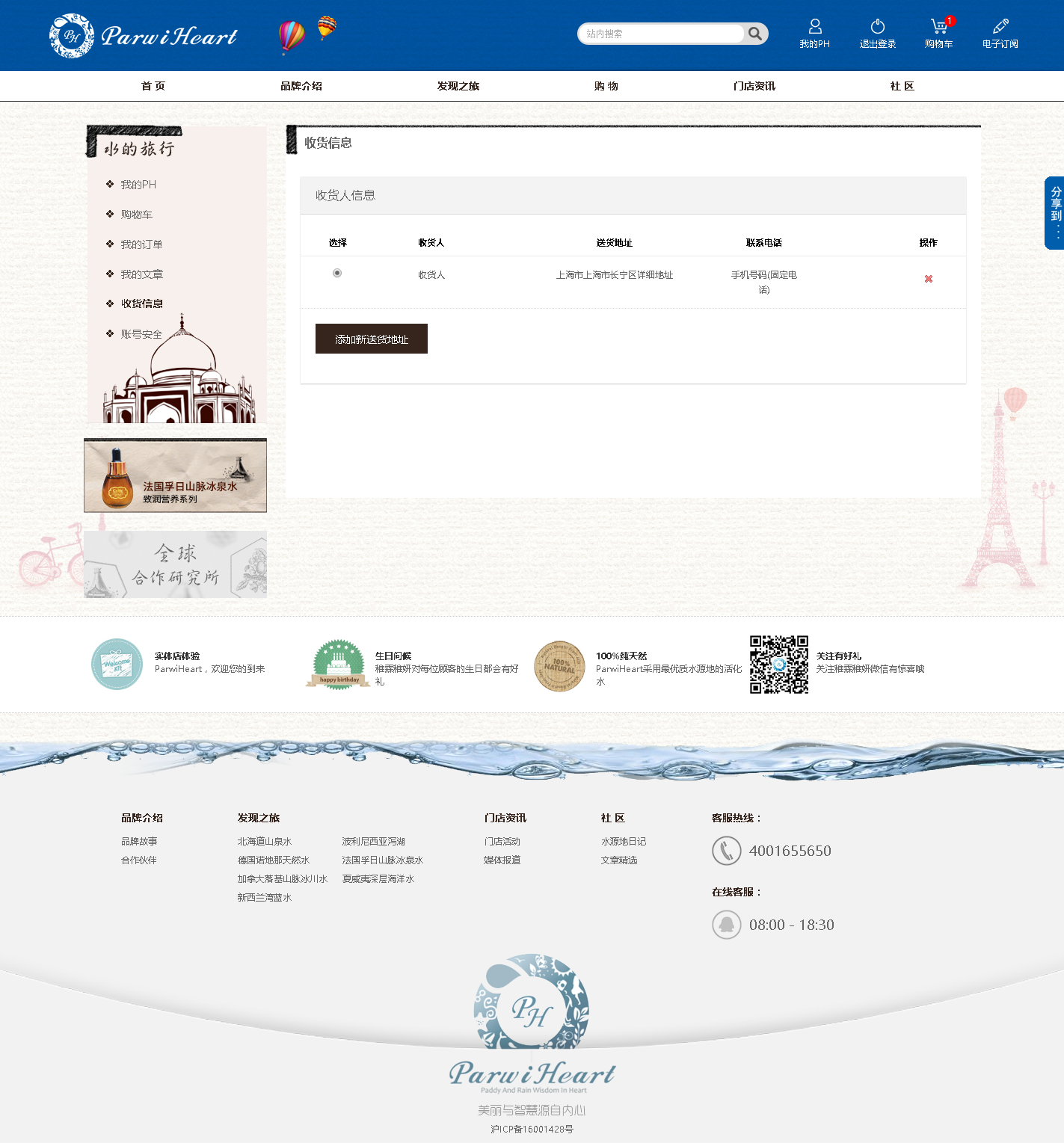Open 门店资讯 in the navigation bar
This screenshot has width=1064, height=1143.
coord(754,86)
